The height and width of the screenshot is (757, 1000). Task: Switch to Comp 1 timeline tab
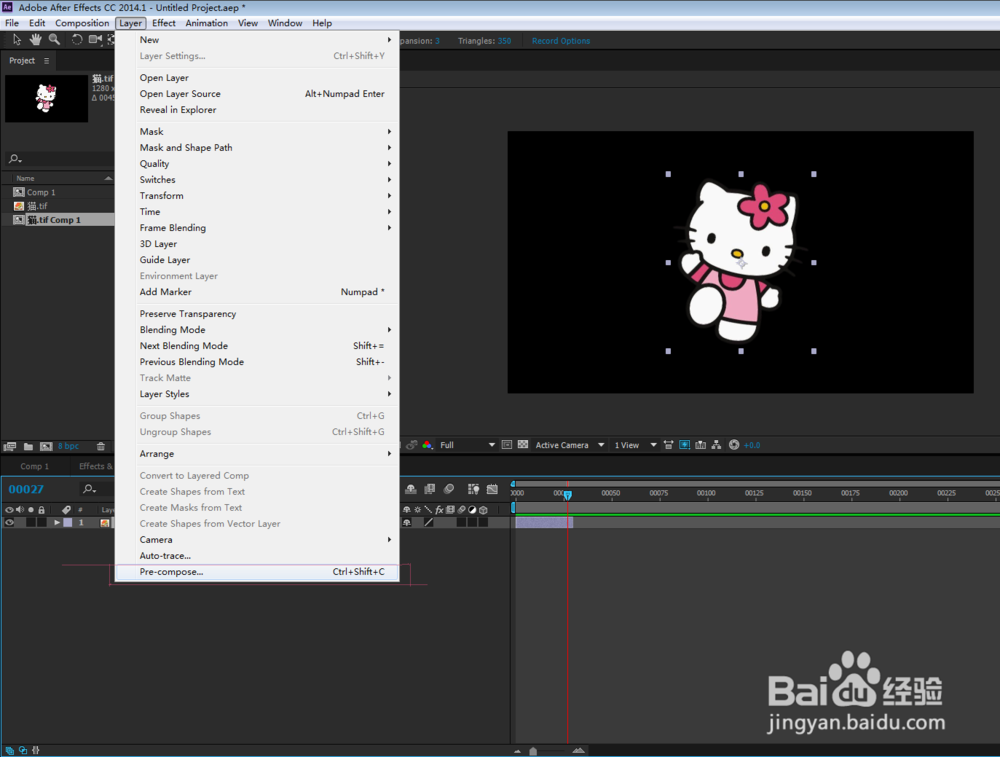click(x=34, y=466)
